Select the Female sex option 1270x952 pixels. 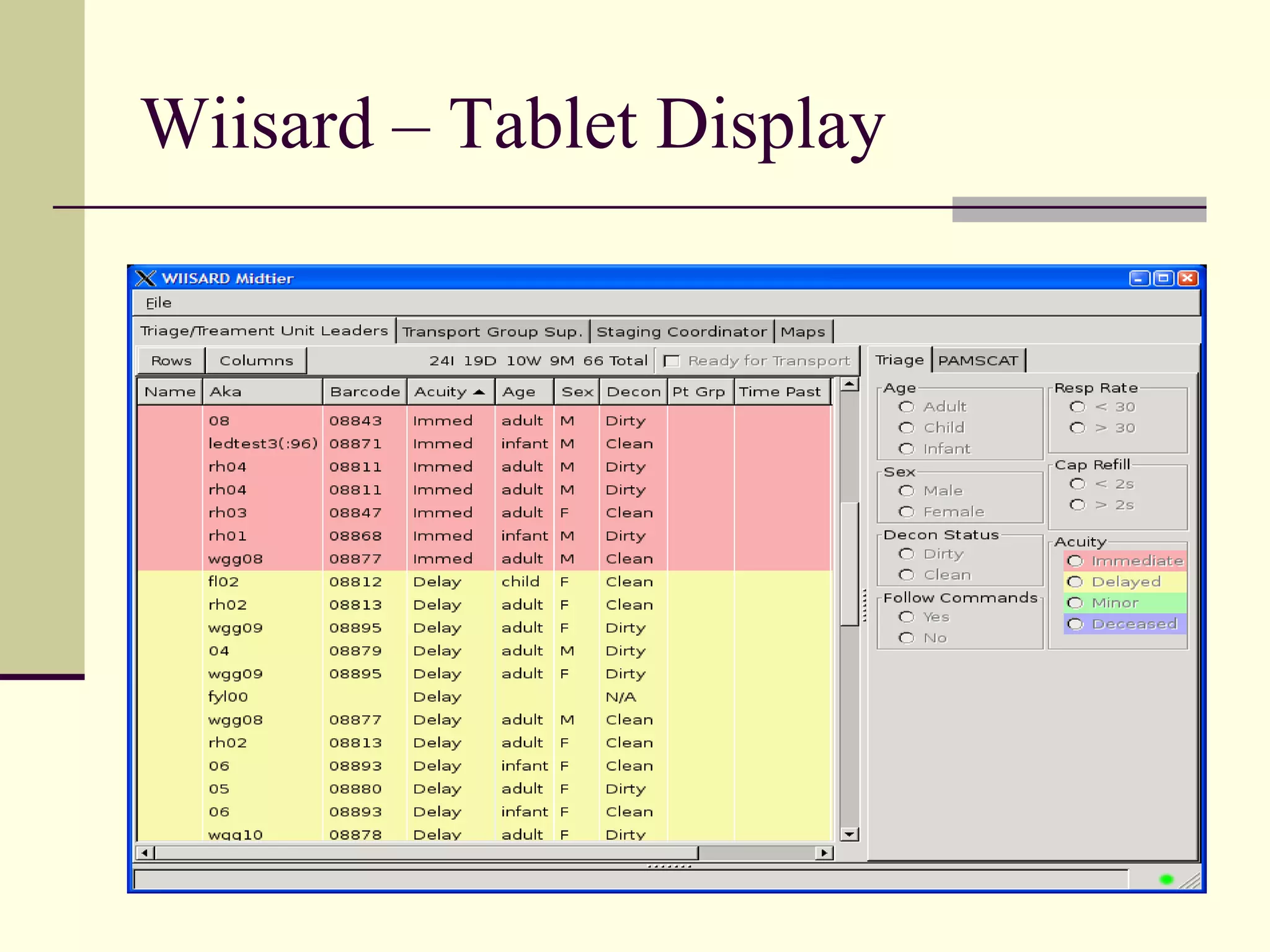coord(907,512)
